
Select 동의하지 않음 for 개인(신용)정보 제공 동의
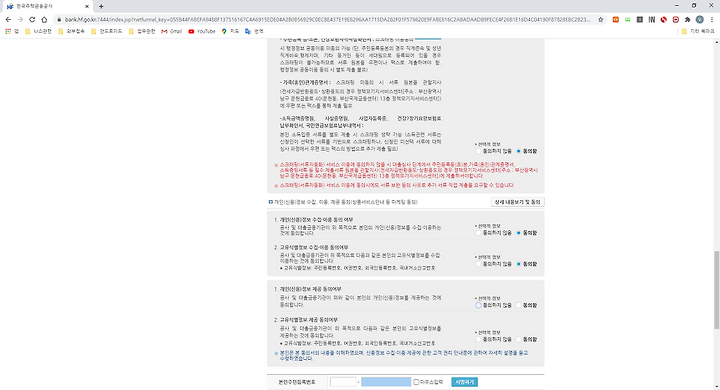[x=478, y=305]
